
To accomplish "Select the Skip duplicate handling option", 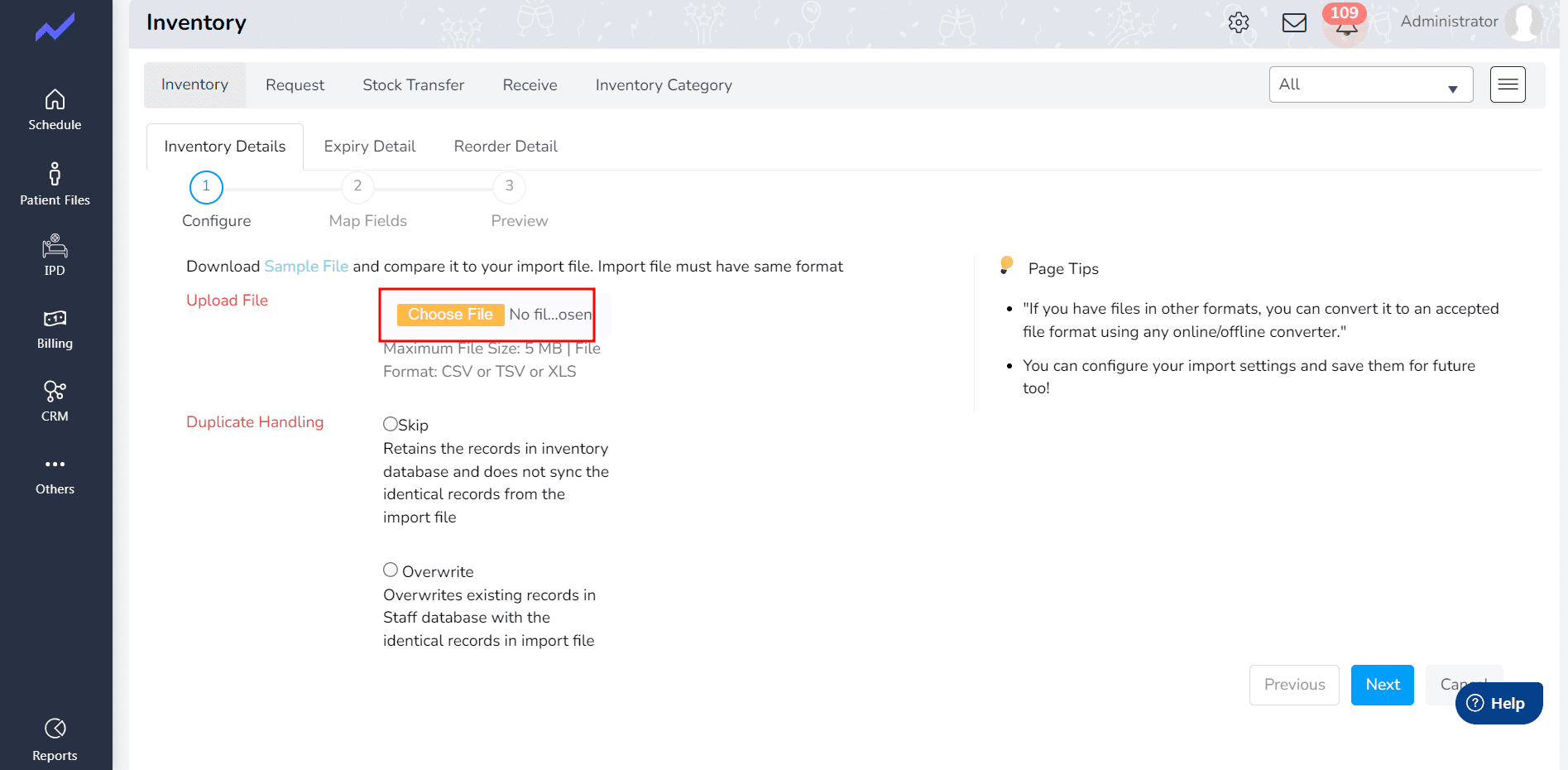I will 391,424.
